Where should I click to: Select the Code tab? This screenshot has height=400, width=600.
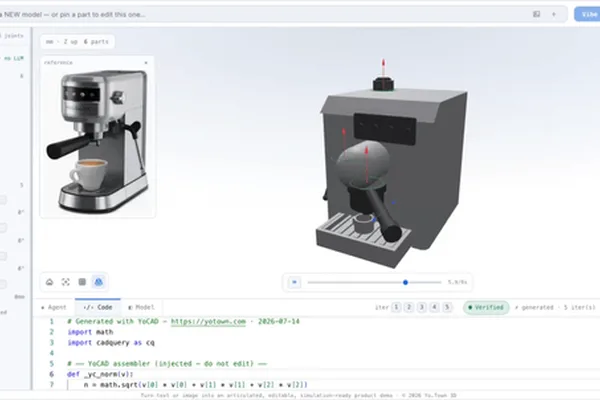coord(98,307)
